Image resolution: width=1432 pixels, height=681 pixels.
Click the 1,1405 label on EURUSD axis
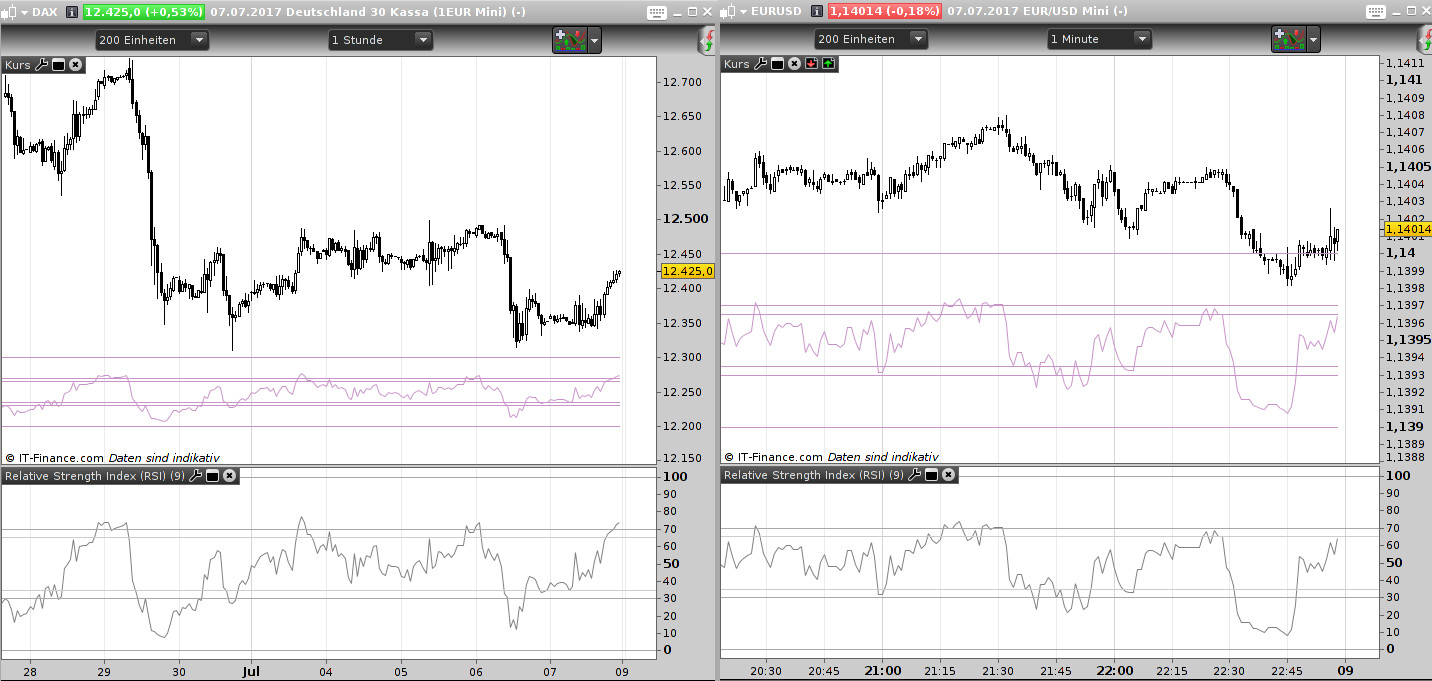pyautogui.click(x=1408, y=166)
